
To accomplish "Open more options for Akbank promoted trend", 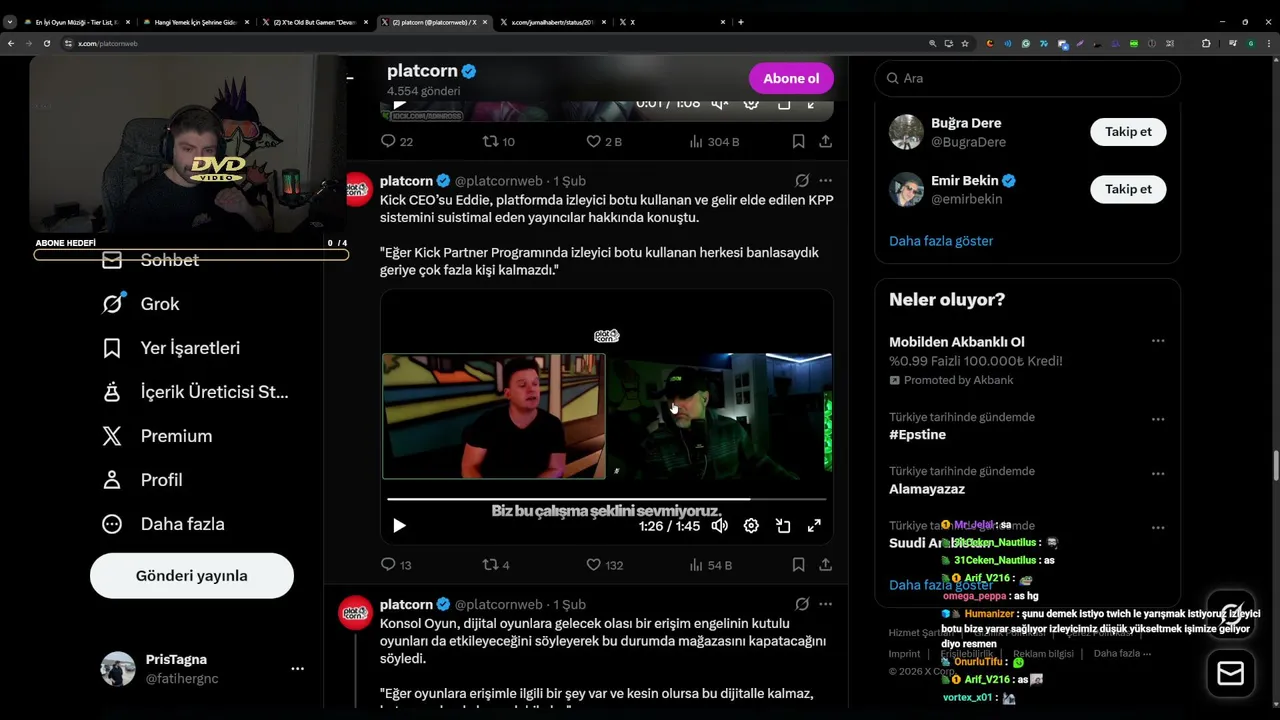I will [x=1158, y=341].
